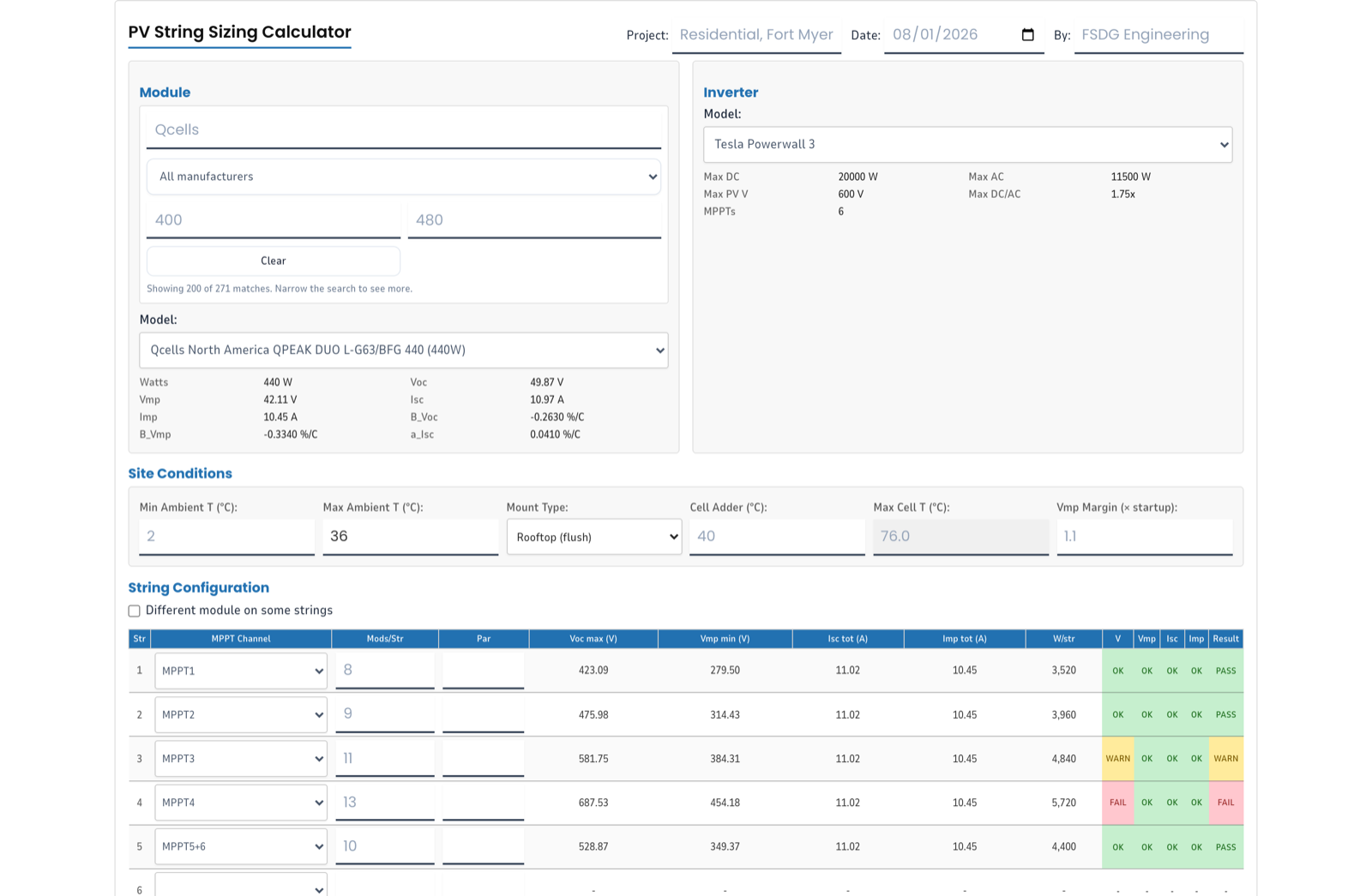Click Mods/Str field for string 1
This screenshot has height=896, width=1372.
click(385, 670)
